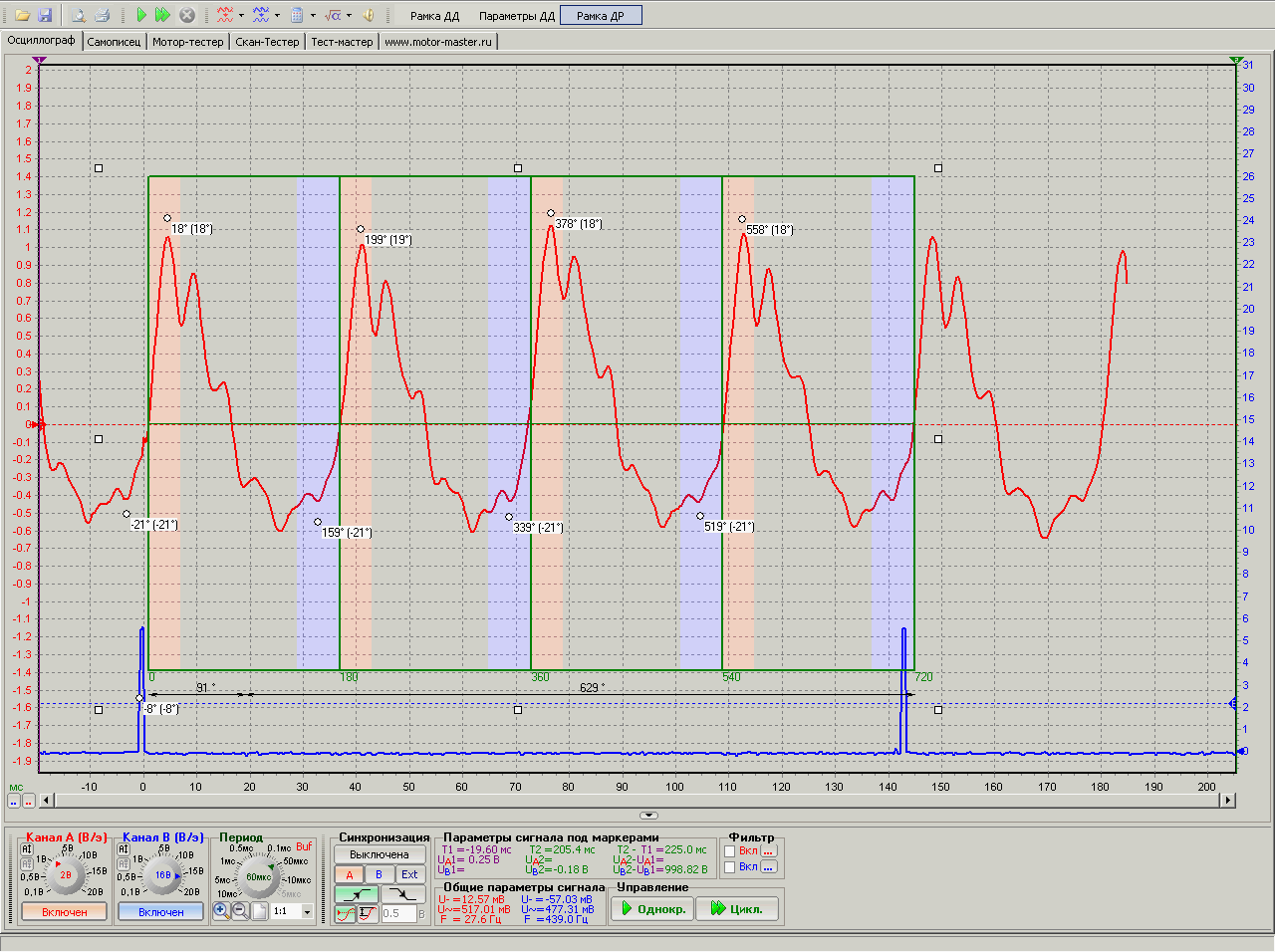
Task: Open a file with the folder icon
Action: (x=22, y=15)
